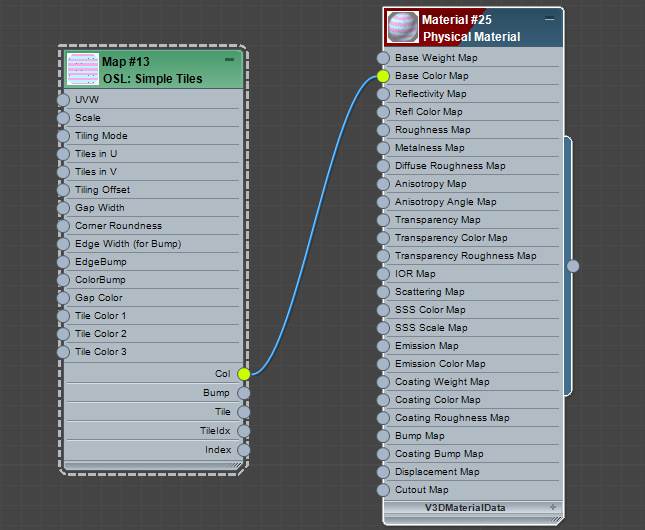This screenshot has height=530, width=645.
Task: Click Material #25 output socket on right side
Action: [573, 266]
